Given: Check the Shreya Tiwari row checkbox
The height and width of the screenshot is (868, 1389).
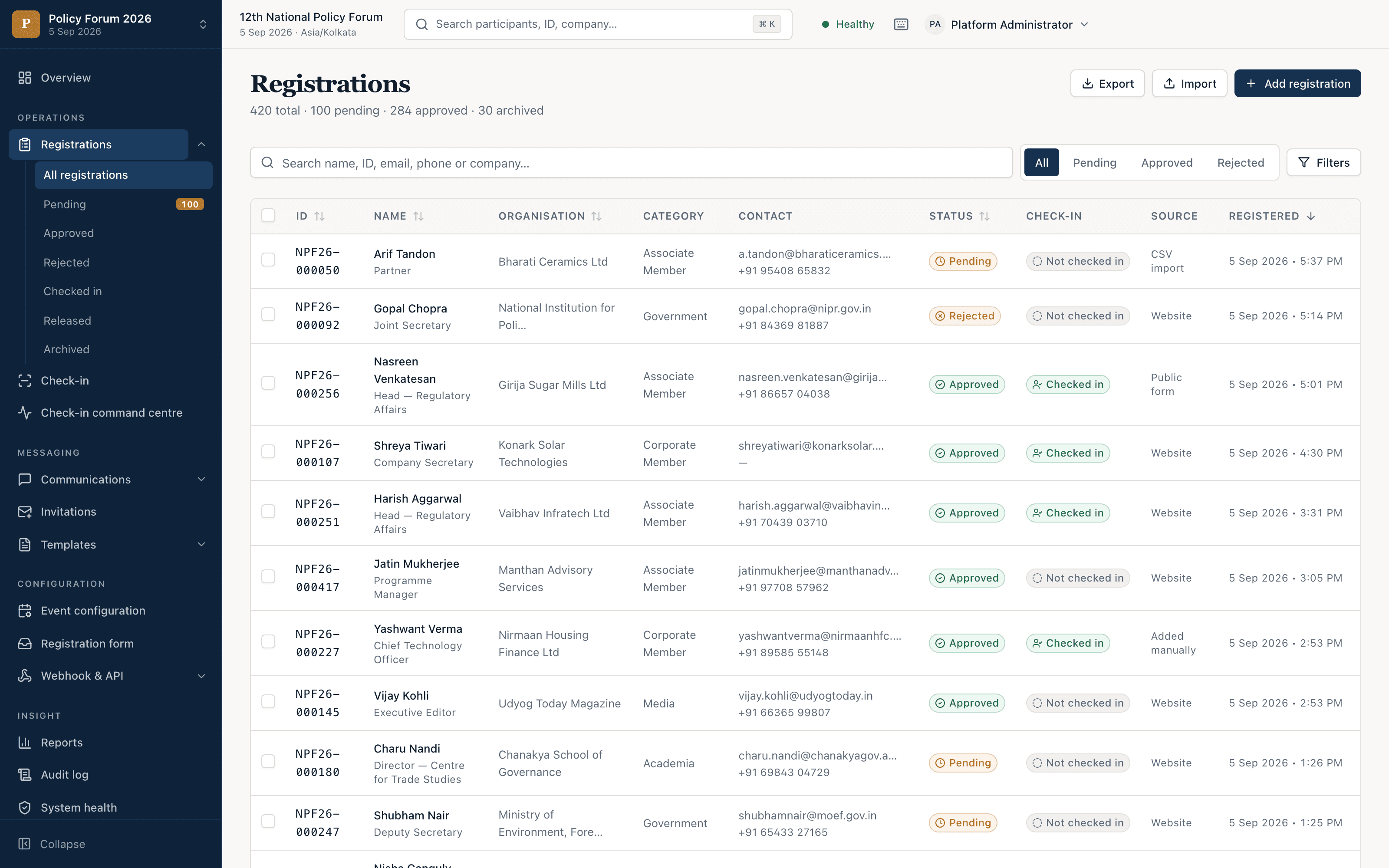Looking at the screenshot, I should (x=268, y=451).
